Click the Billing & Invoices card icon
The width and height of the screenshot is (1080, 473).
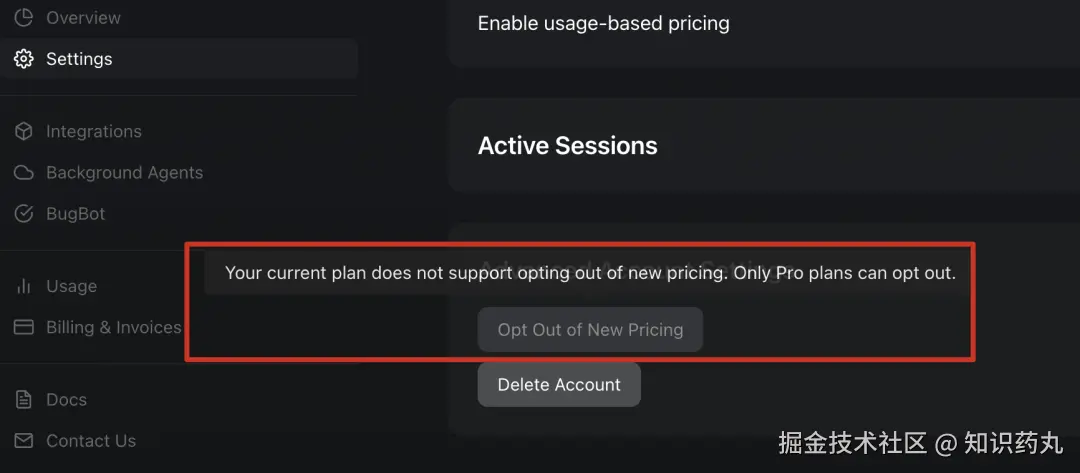point(24,327)
